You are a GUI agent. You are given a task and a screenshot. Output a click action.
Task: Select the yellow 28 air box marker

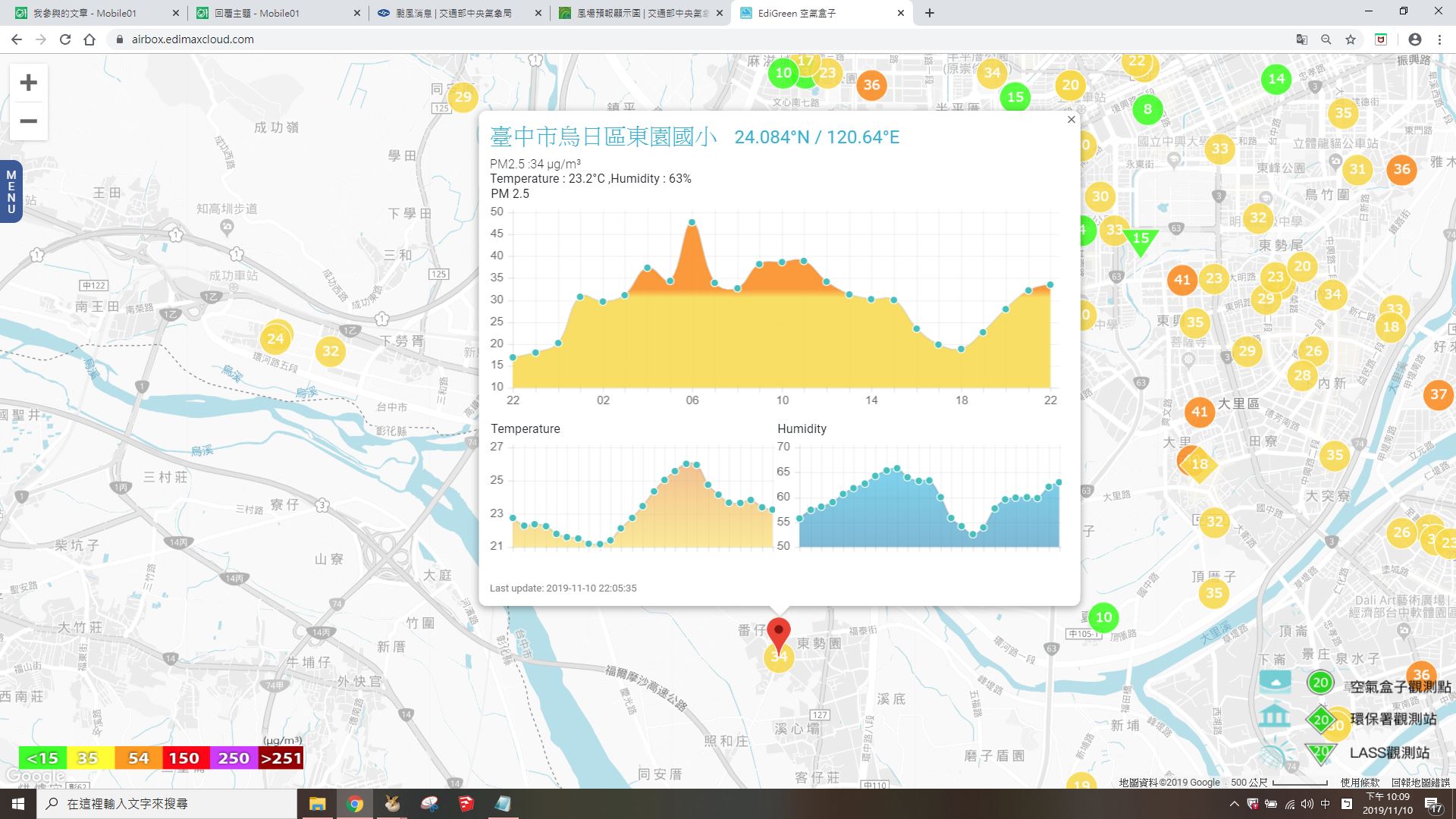coord(1302,375)
